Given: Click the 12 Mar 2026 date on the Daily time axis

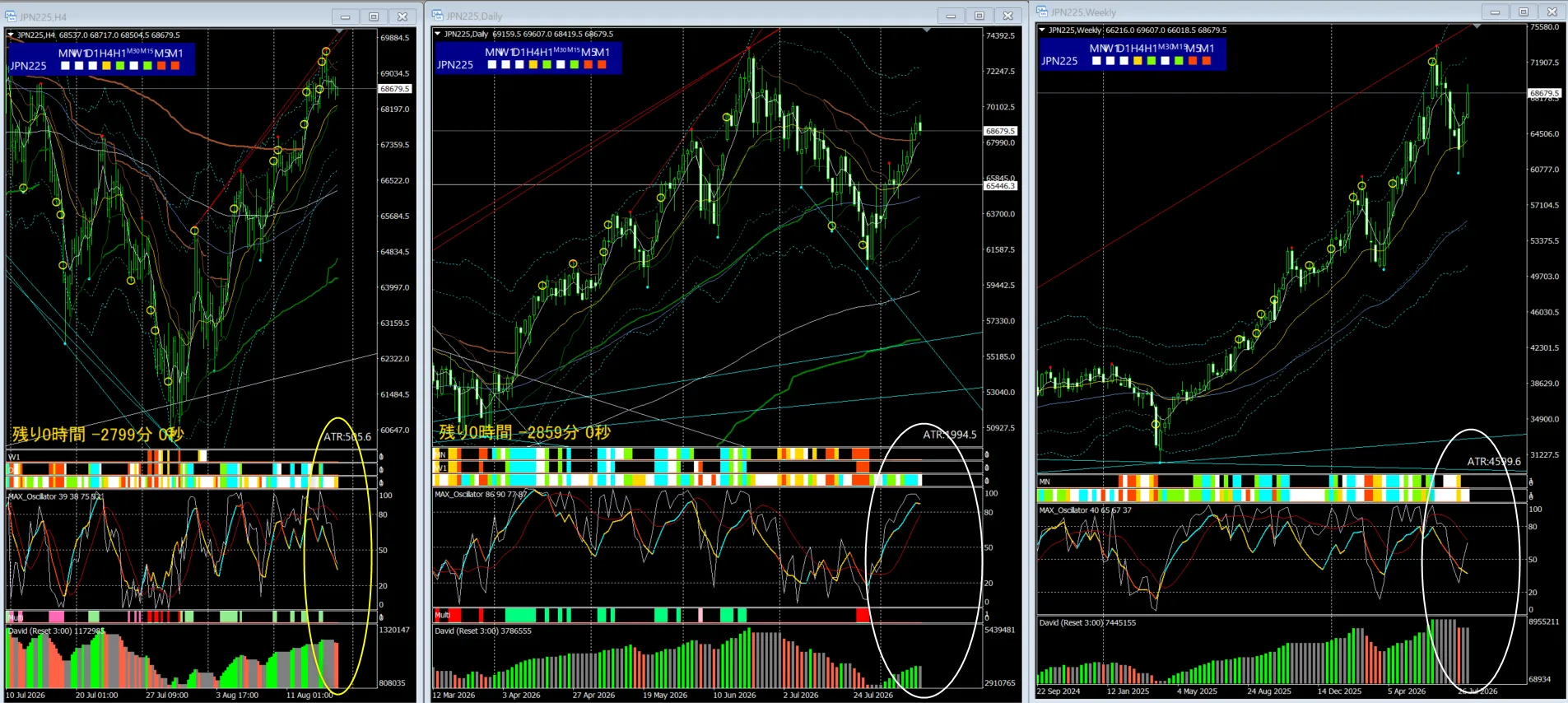Looking at the screenshot, I should point(454,696).
